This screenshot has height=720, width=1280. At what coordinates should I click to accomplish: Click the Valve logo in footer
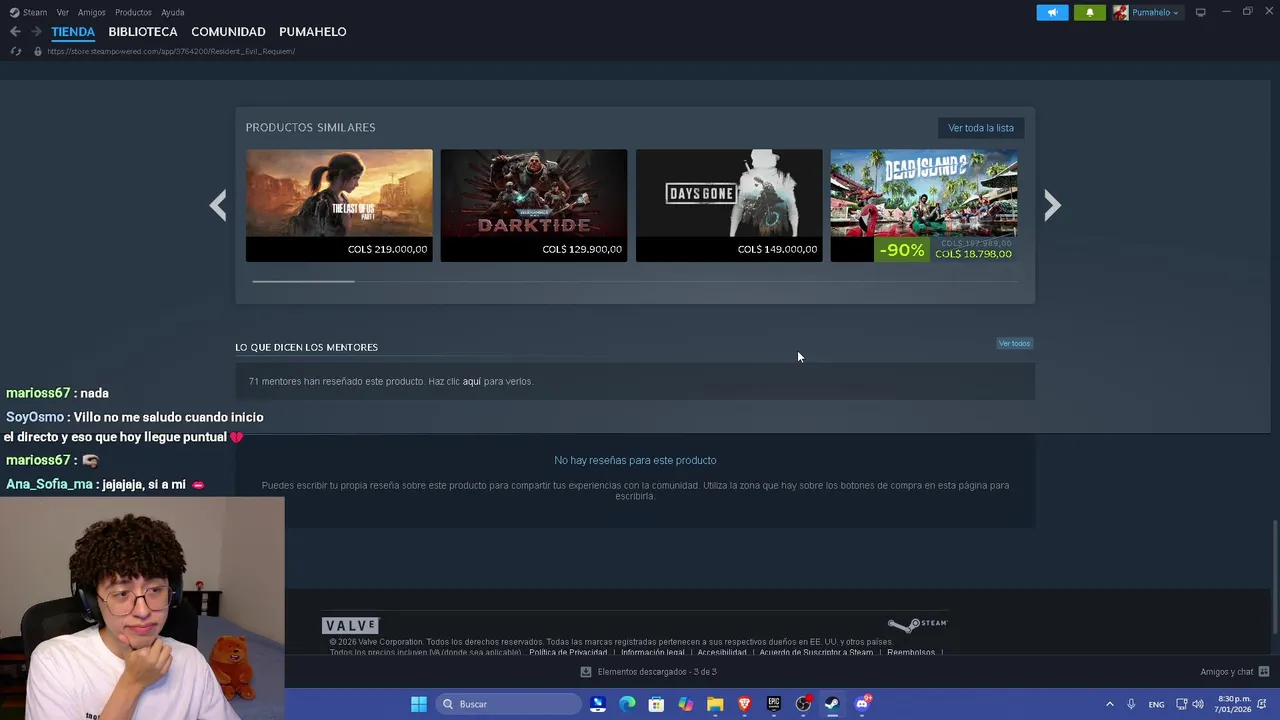[350, 625]
